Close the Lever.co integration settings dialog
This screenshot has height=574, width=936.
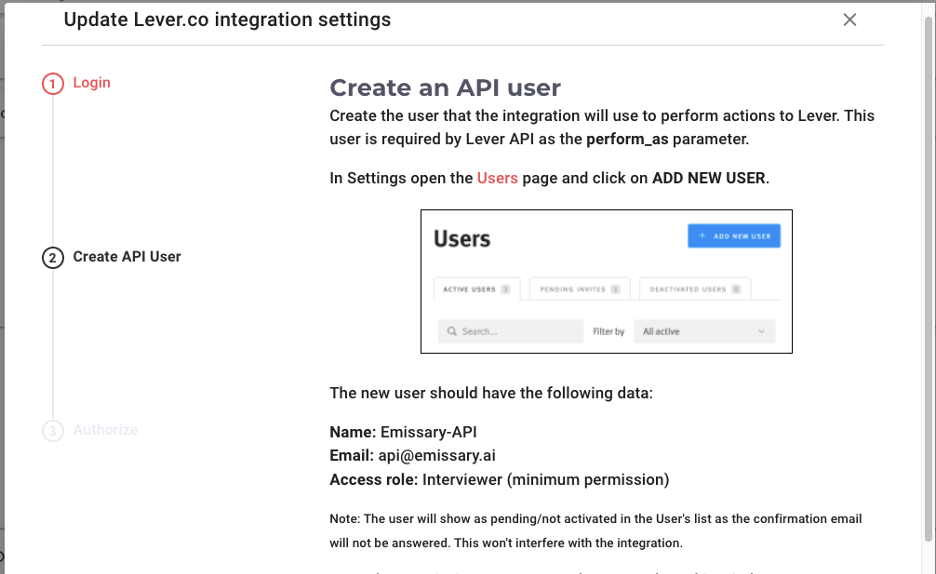[x=849, y=20]
